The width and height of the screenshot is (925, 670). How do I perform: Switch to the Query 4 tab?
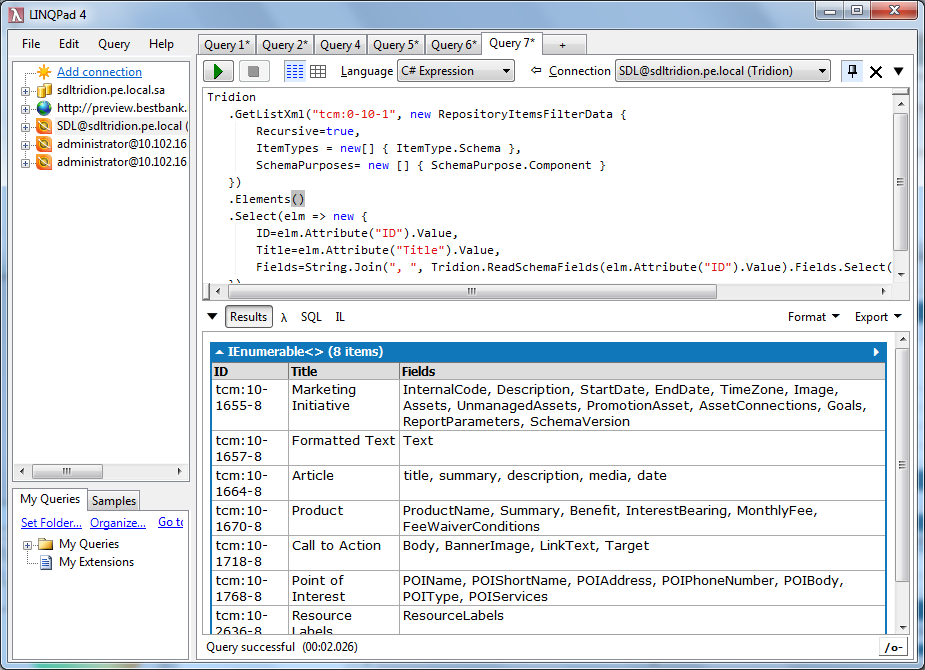pyautogui.click(x=340, y=45)
